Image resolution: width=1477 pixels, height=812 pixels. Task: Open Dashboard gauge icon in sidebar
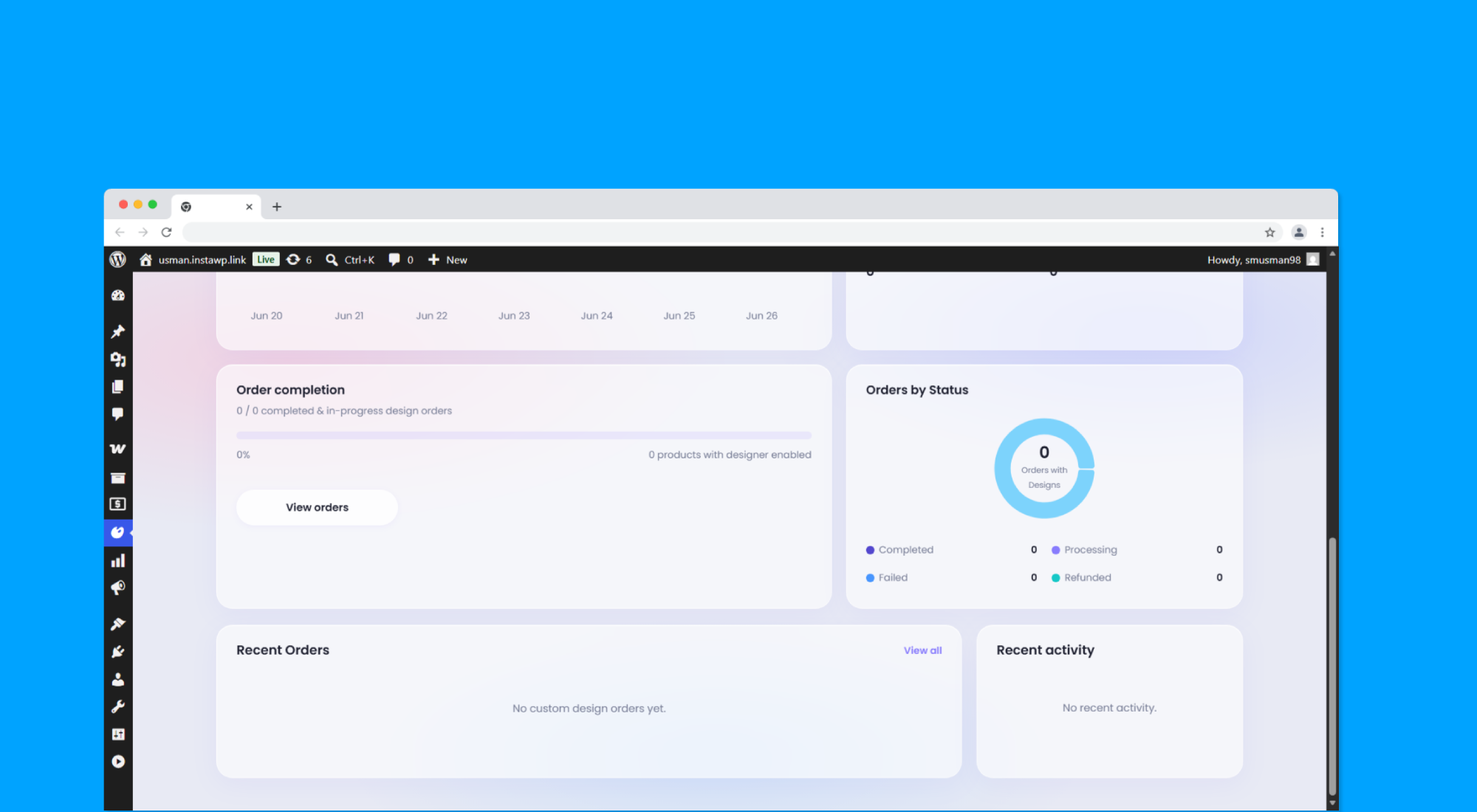click(118, 295)
